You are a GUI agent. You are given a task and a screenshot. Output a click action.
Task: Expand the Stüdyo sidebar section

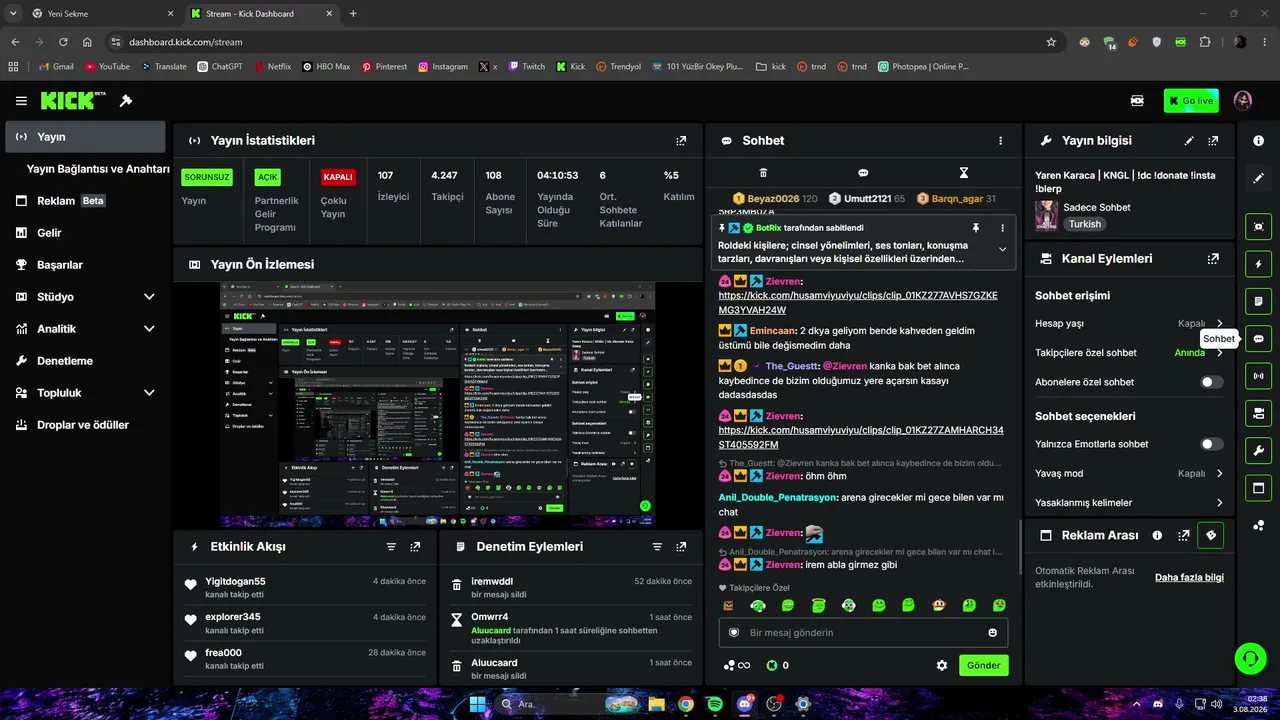point(85,297)
